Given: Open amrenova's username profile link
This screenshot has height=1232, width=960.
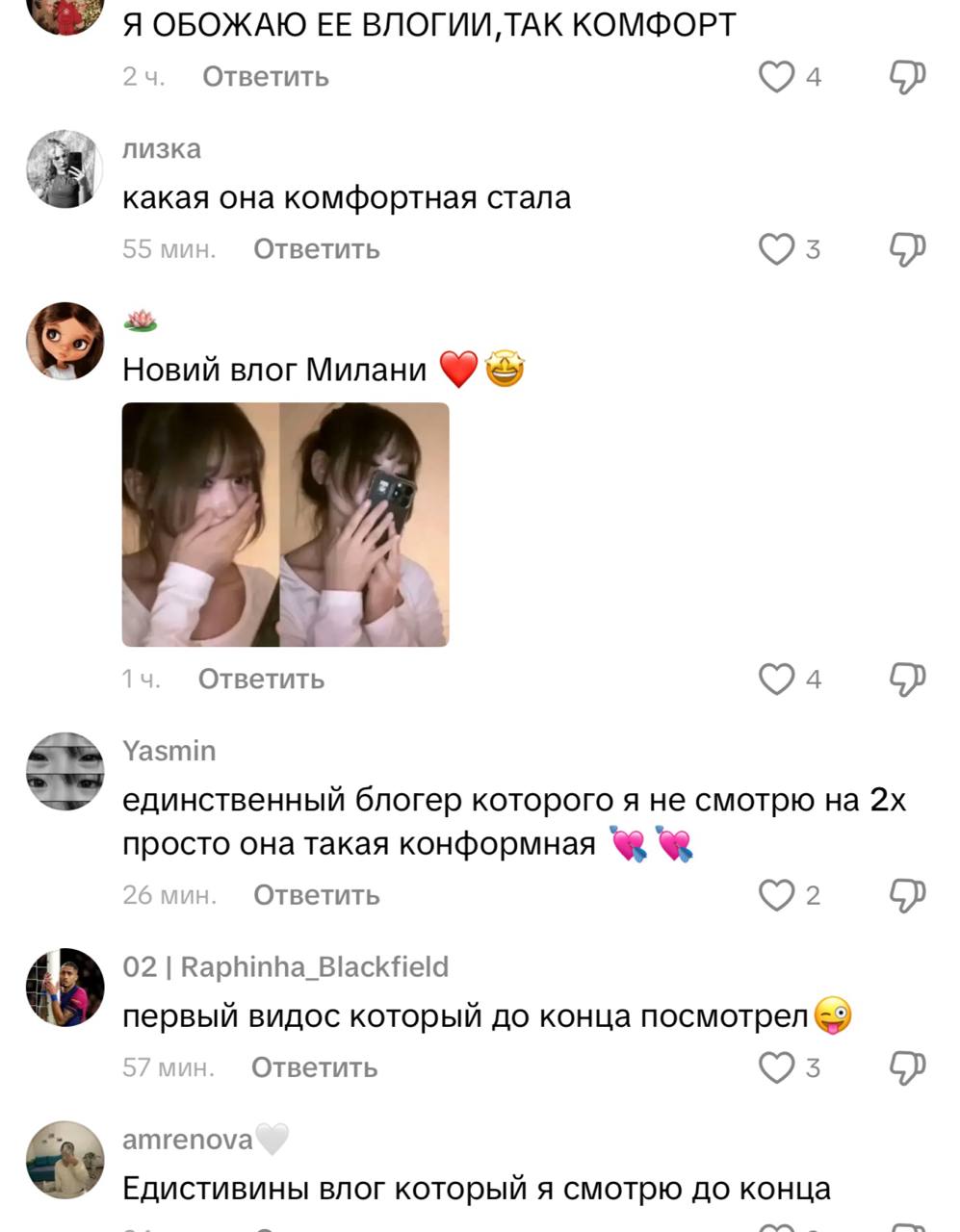Looking at the screenshot, I should (188, 1140).
